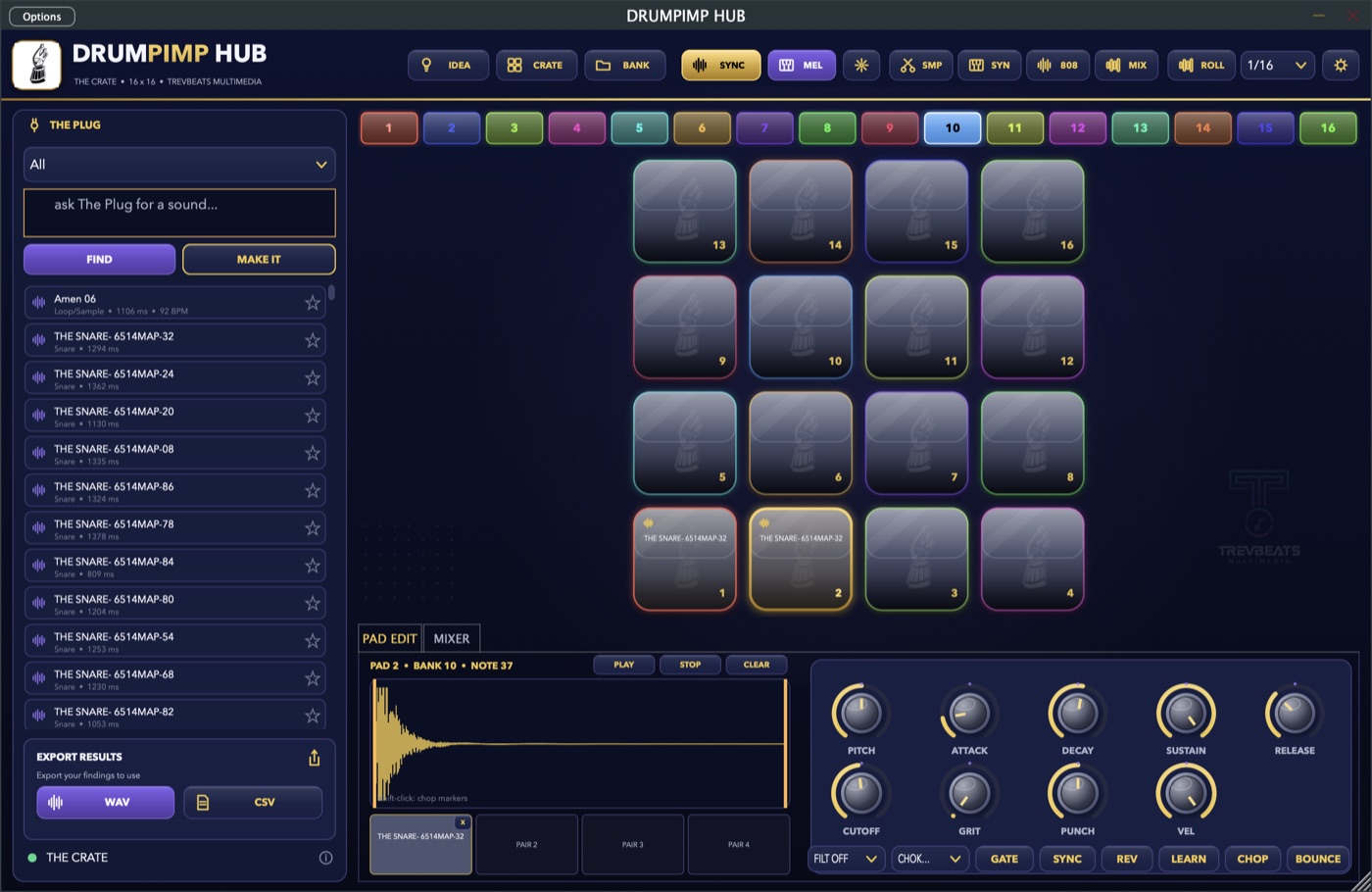This screenshot has width=1372, height=892.
Task: Trigger pad 1 with THE SNARE sample
Action: coord(685,559)
